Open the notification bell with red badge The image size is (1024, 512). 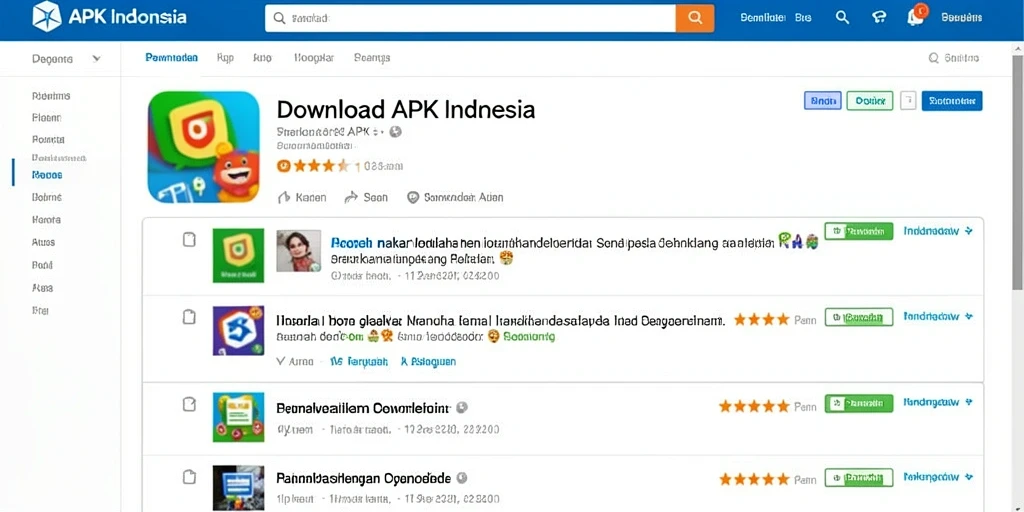coord(916,18)
